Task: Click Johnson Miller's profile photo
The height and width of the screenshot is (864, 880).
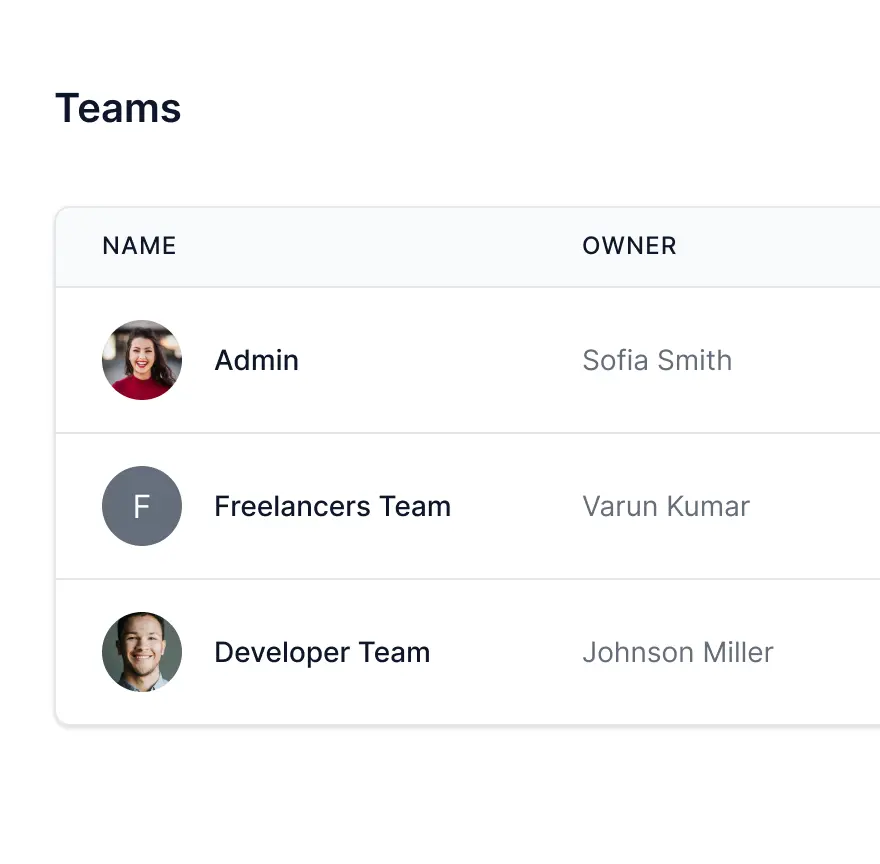Action: (141, 651)
